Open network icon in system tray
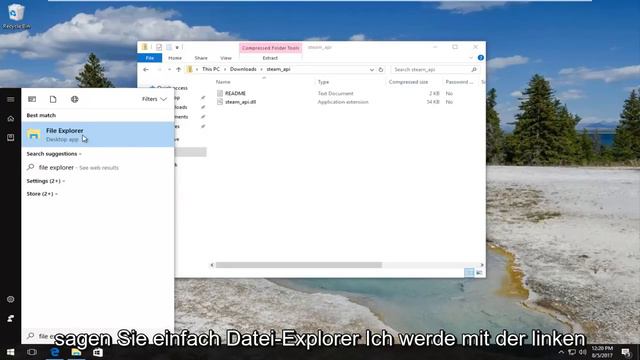The image size is (640, 360). tap(572, 352)
